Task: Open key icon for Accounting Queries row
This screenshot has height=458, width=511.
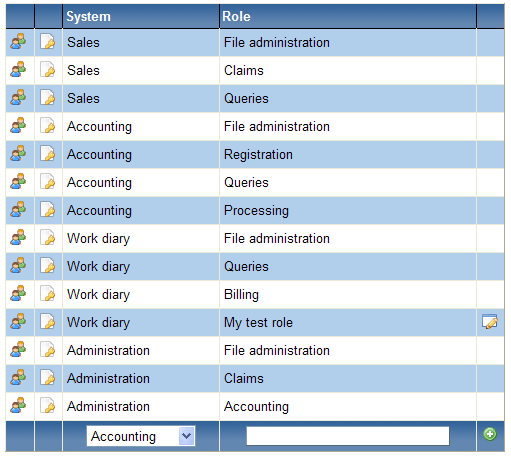Action: pyautogui.click(x=48, y=182)
